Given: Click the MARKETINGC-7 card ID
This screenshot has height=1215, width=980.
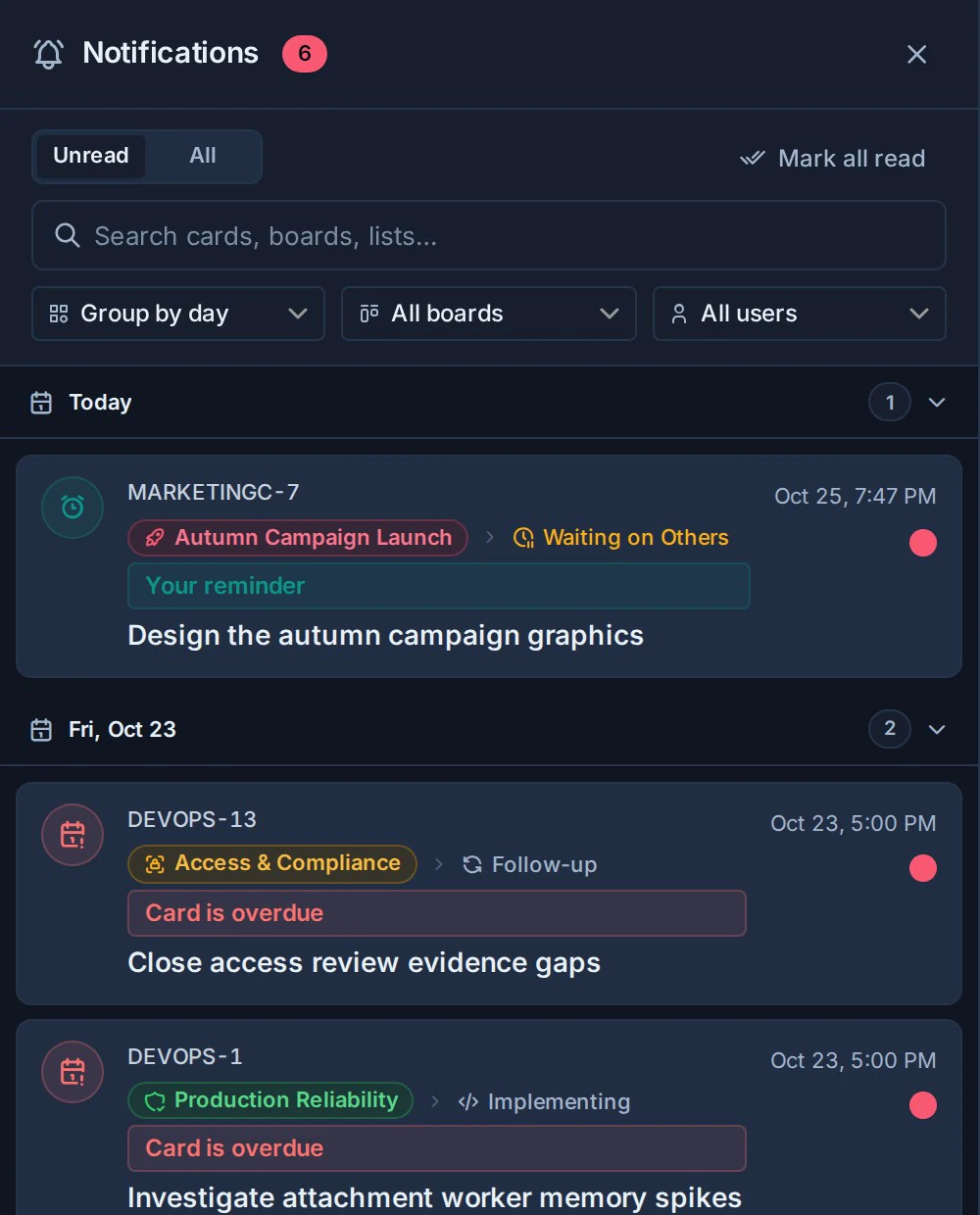Looking at the screenshot, I should [x=214, y=492].
